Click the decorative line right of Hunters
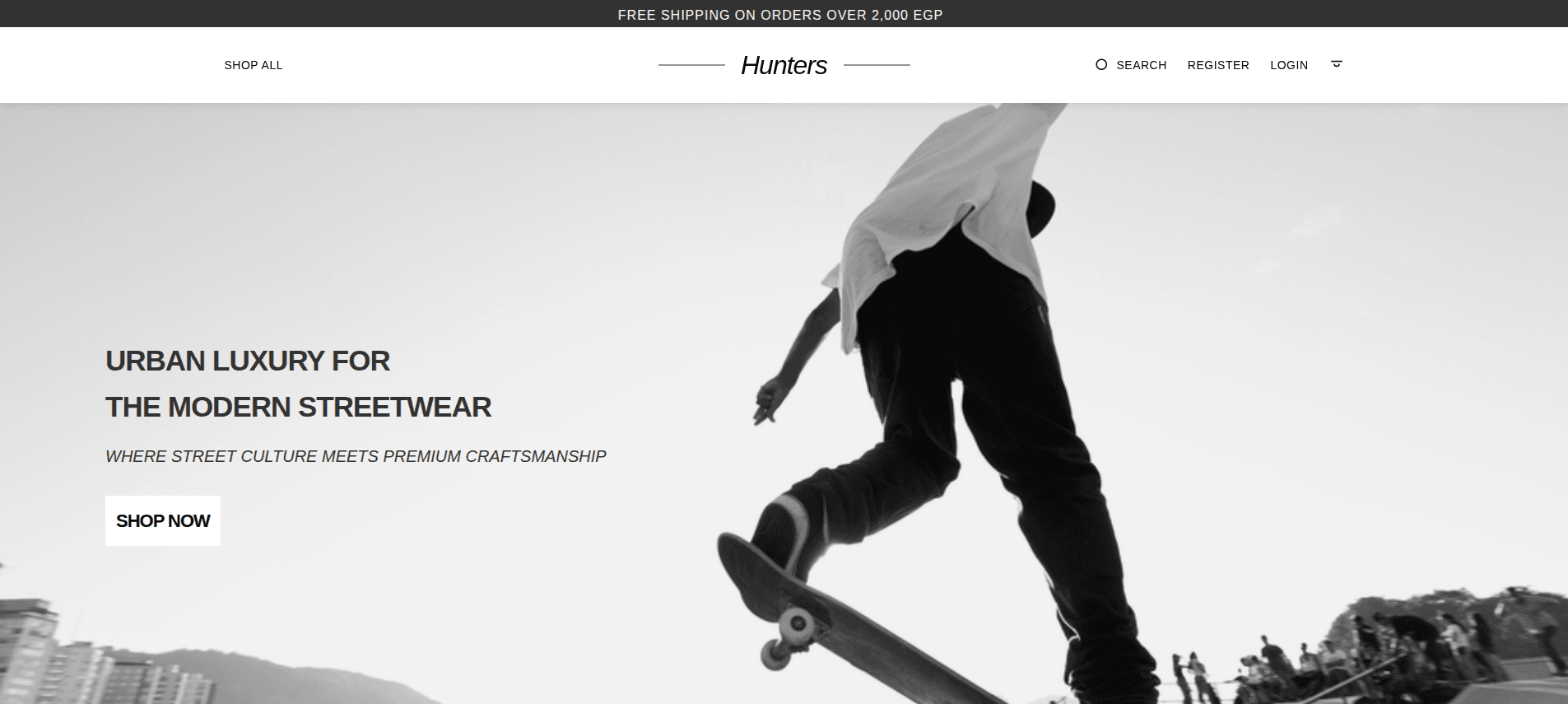Image resolution: width=1568 pixels, height=704 pixels. 877,64
